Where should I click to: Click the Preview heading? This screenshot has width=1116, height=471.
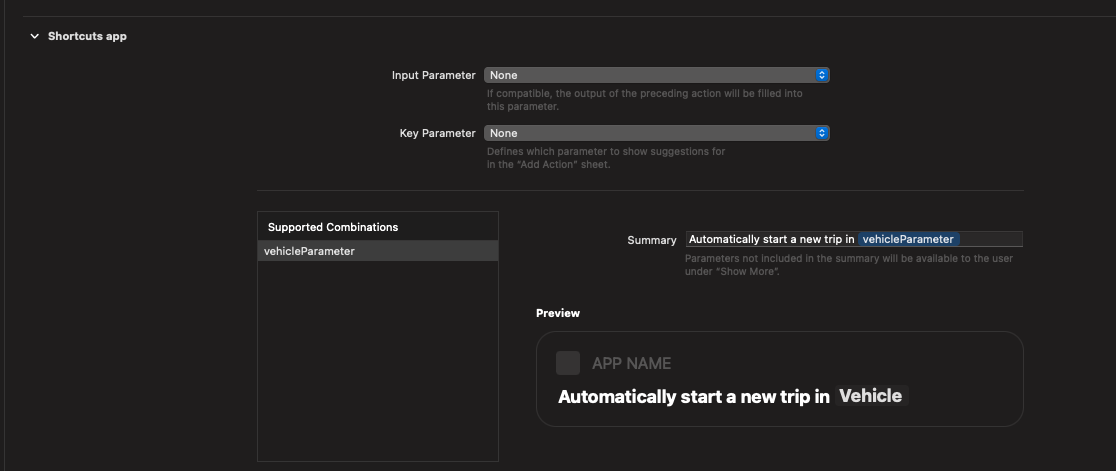558,313
